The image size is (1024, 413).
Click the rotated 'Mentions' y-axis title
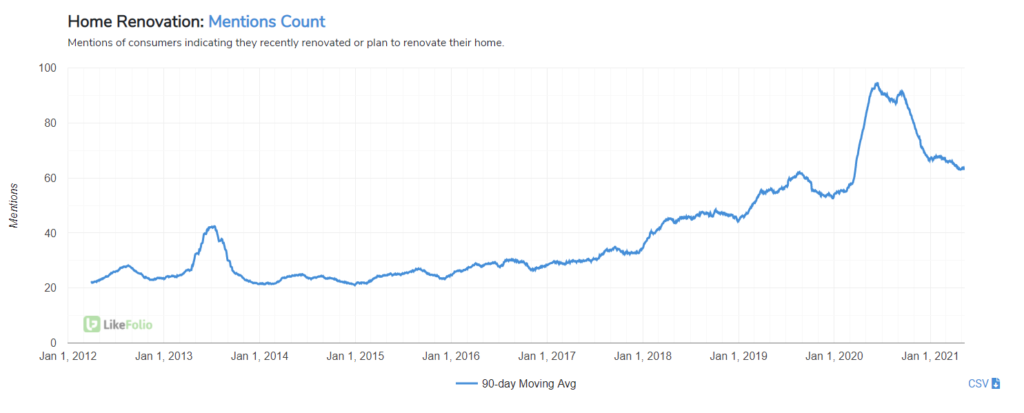[x=14, y=205]
